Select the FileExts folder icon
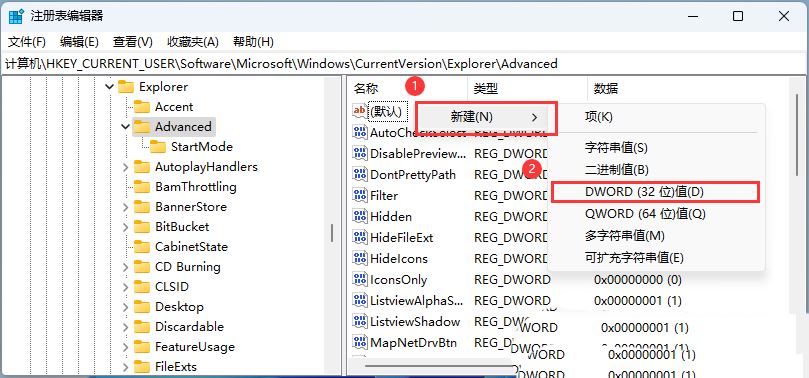The width and height of the screenshot is (809, 378). (x=141, y=367)
